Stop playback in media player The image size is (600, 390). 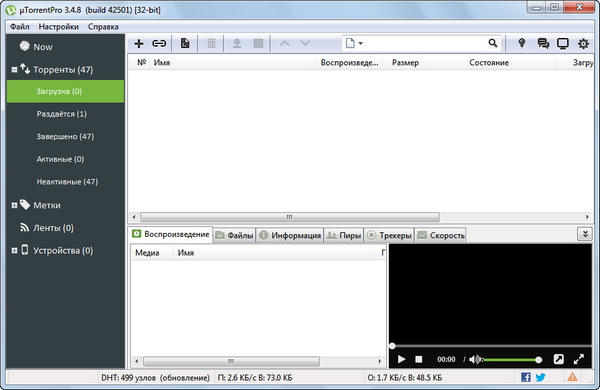click(x=419, y=359)
